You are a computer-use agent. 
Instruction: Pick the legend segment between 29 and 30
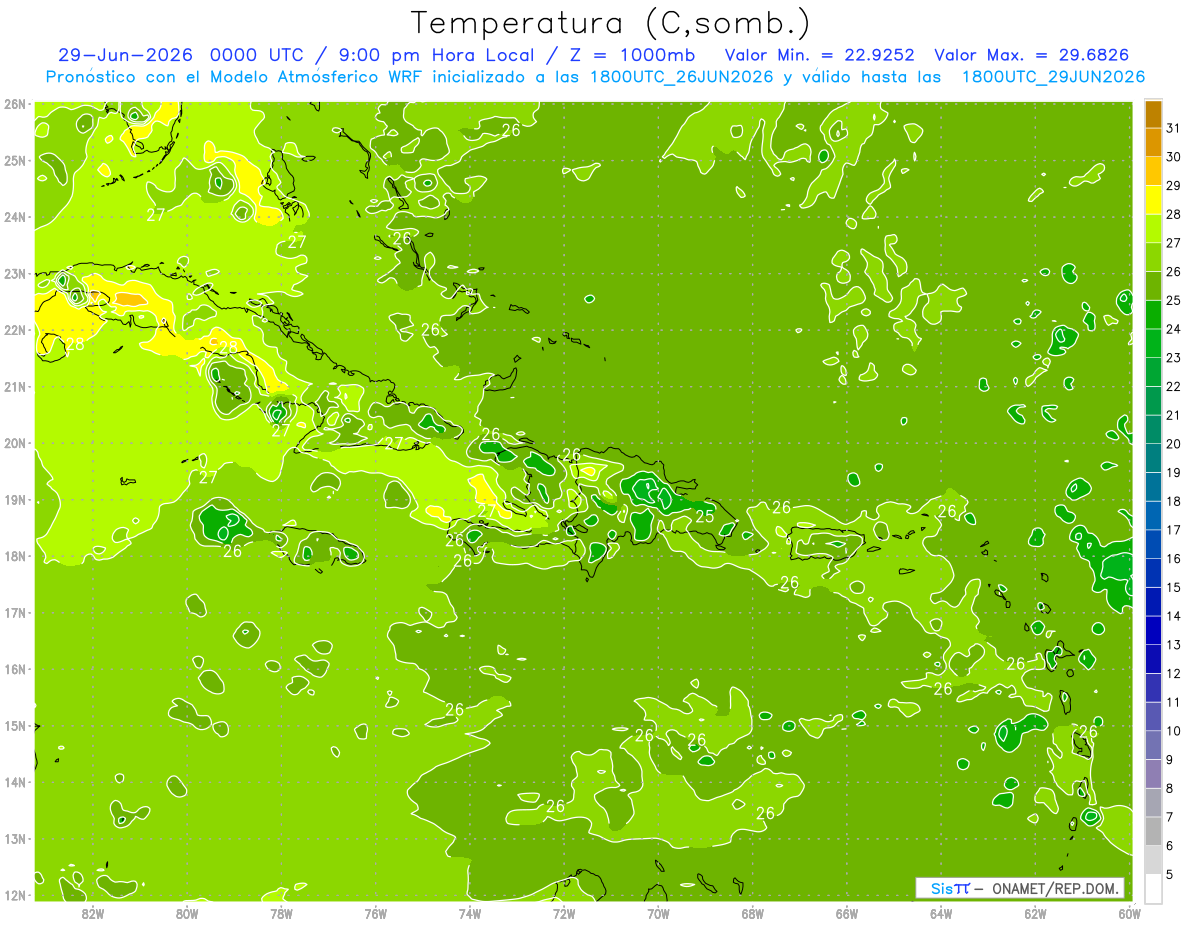(x=1153, y=172)
